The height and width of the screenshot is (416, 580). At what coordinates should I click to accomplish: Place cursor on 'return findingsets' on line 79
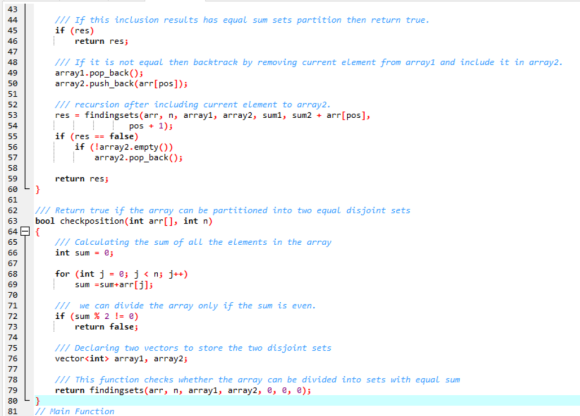pos(99,390)
